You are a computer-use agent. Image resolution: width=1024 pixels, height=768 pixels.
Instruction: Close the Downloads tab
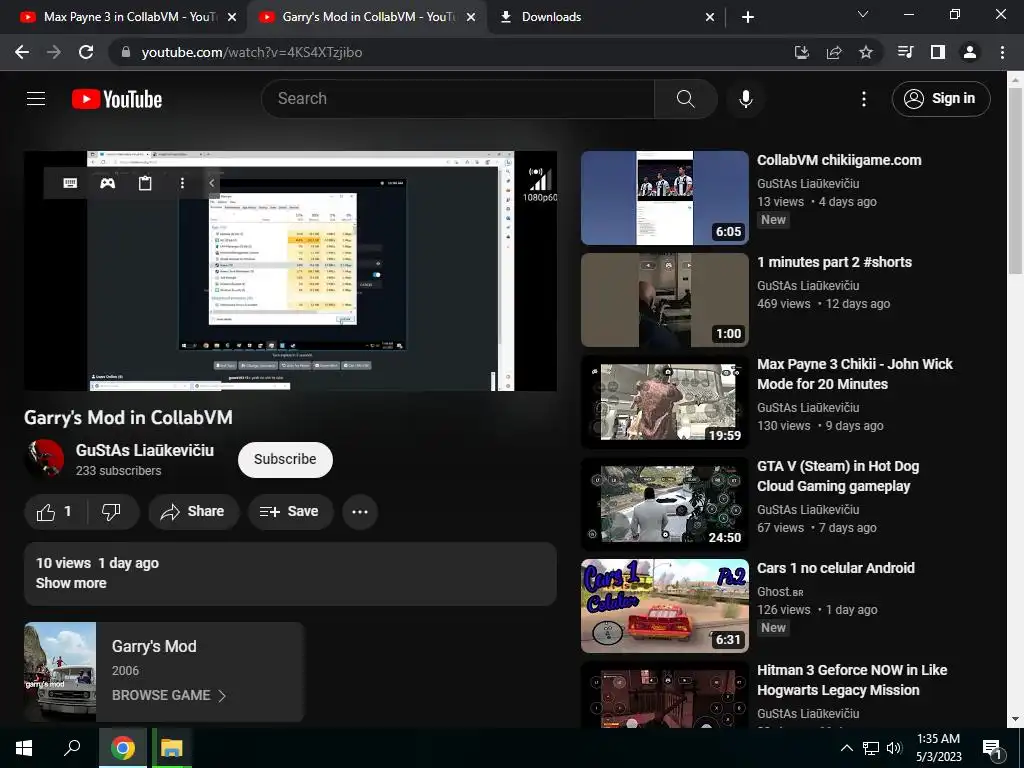point(710,18)
